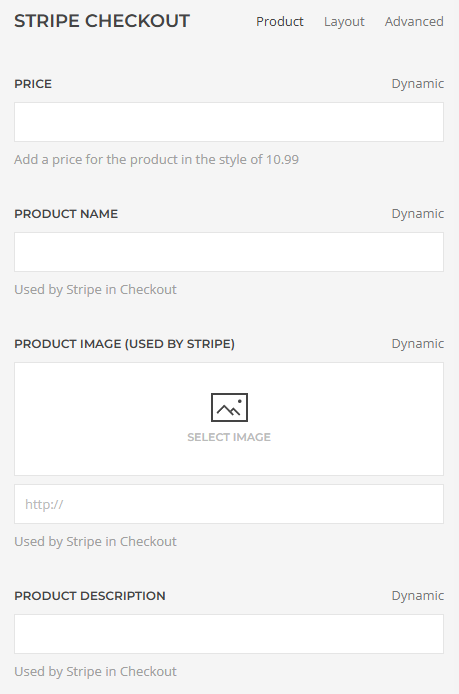Switch to the Product tab
Screen dimensions: 459x694
(280, 21)
